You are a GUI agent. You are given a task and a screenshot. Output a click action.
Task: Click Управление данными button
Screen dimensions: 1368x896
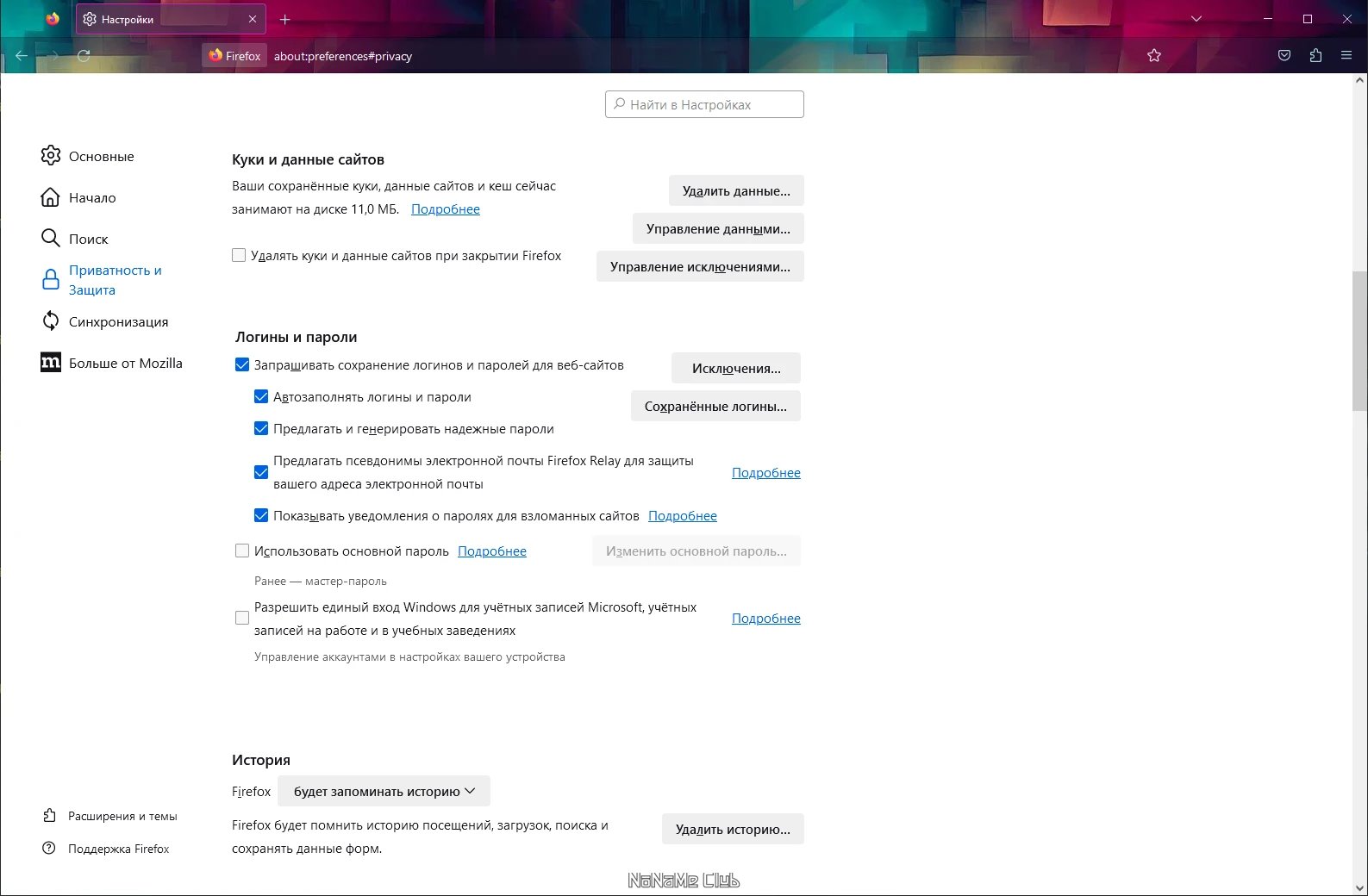[x=718, y=228]
